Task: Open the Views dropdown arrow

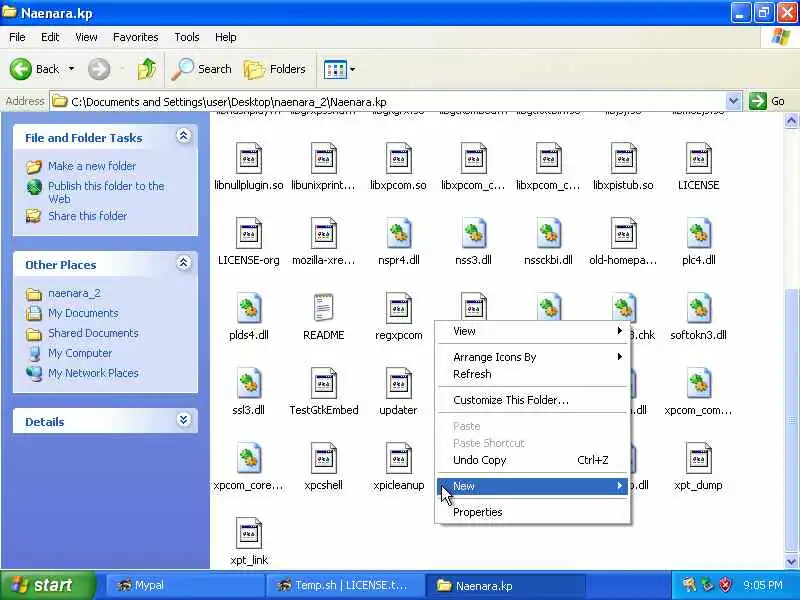Action: 353,69
